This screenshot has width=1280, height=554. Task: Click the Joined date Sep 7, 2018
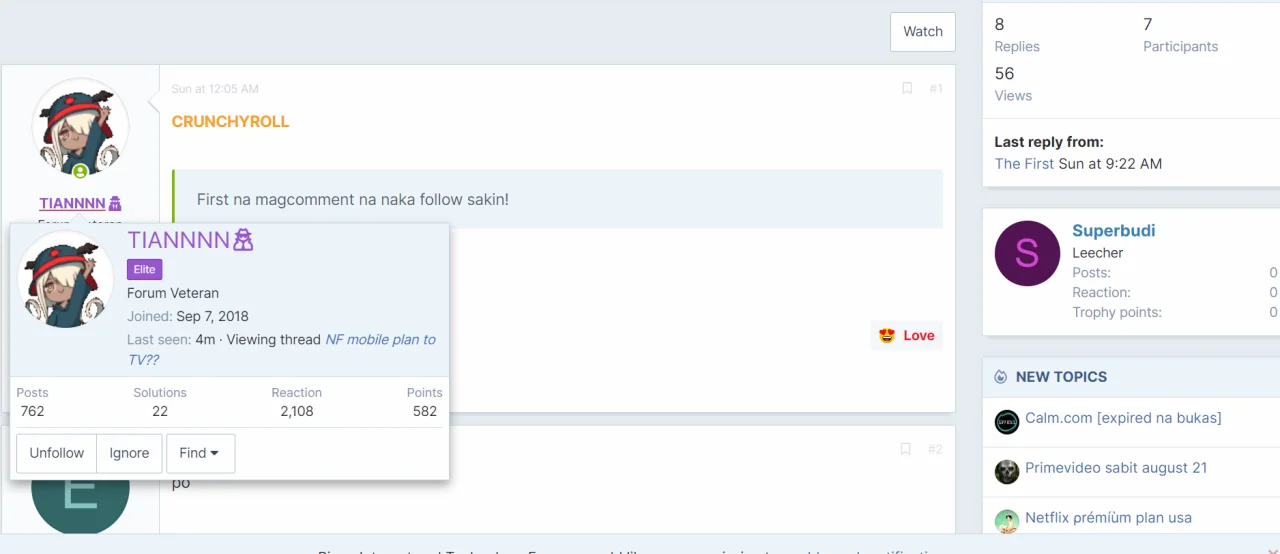tap(213, 317)
